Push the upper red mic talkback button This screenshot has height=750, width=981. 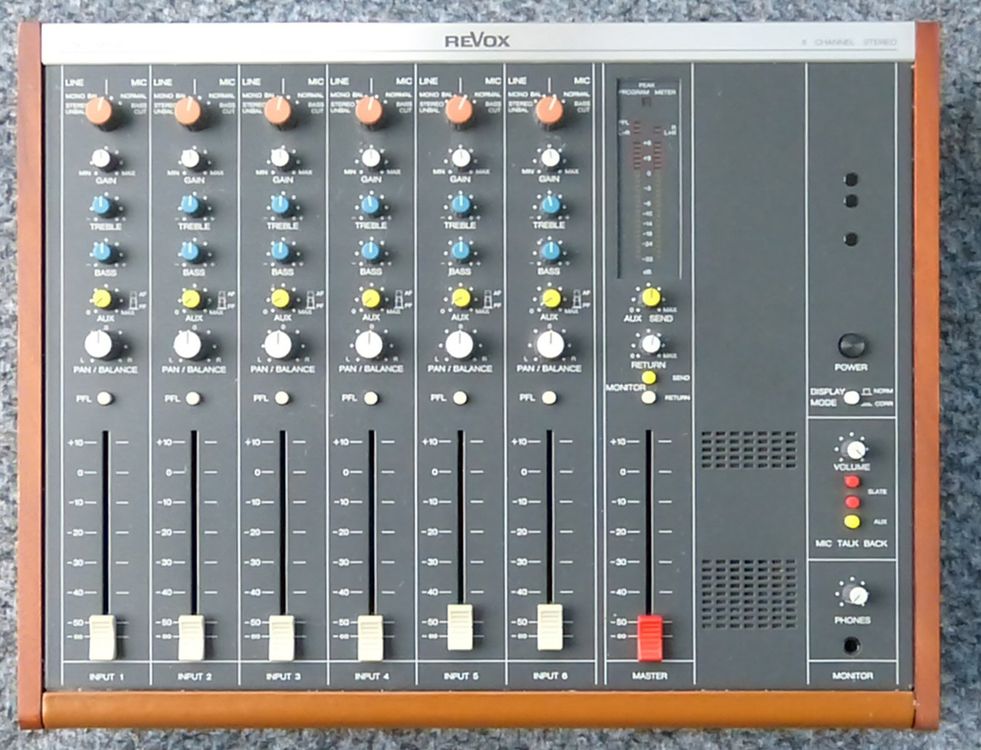(851, 482)
